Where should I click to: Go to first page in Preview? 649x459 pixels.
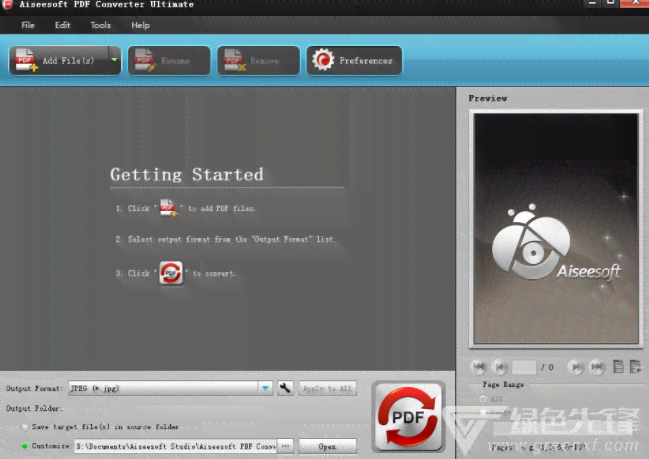click(479, 367)
